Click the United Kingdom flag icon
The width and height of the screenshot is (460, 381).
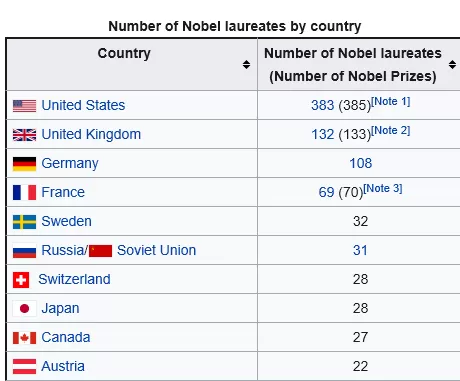click(x=24, y=135)
